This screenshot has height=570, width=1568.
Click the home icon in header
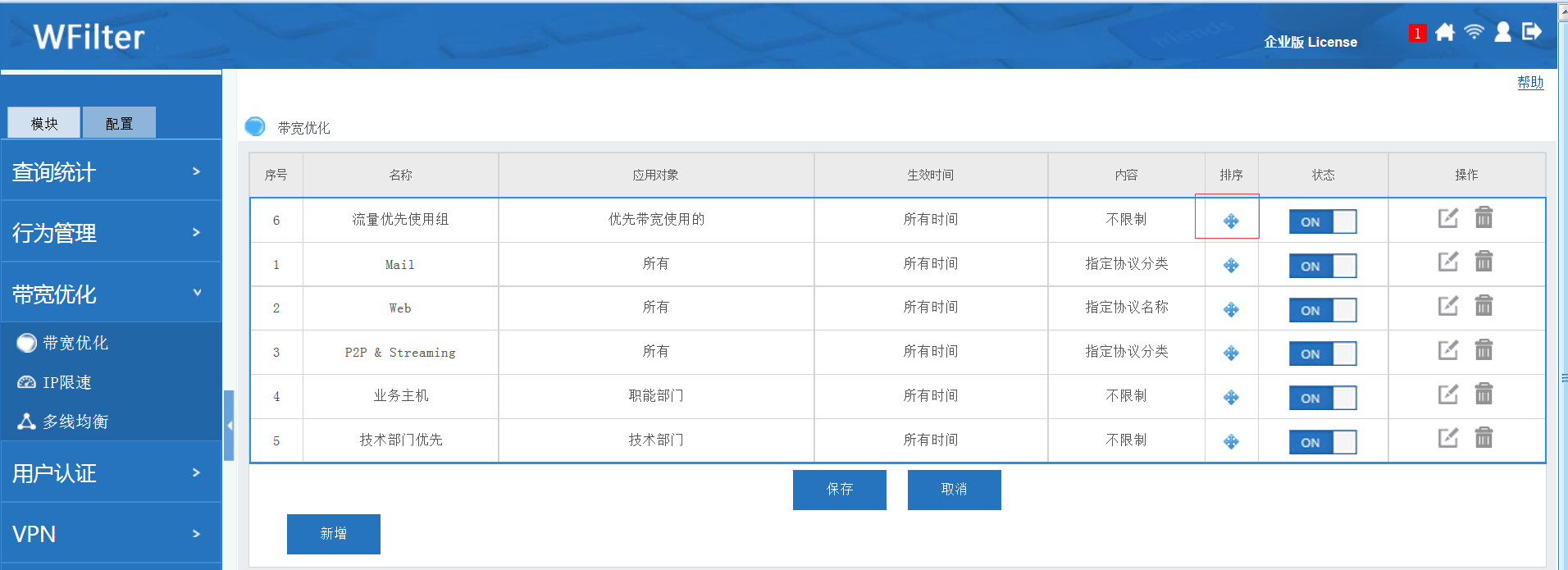coord(1445,32)
